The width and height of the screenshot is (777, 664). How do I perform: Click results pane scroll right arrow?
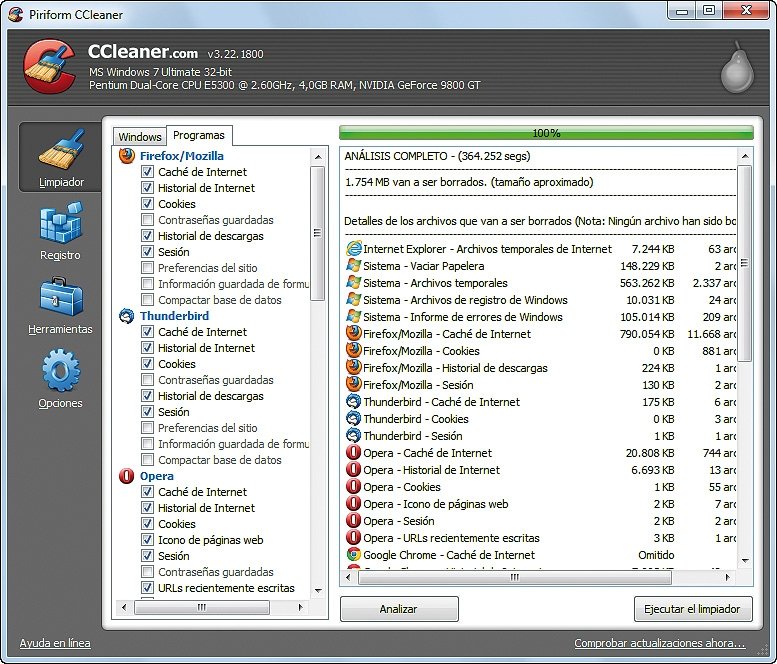[x=727, y=577]
